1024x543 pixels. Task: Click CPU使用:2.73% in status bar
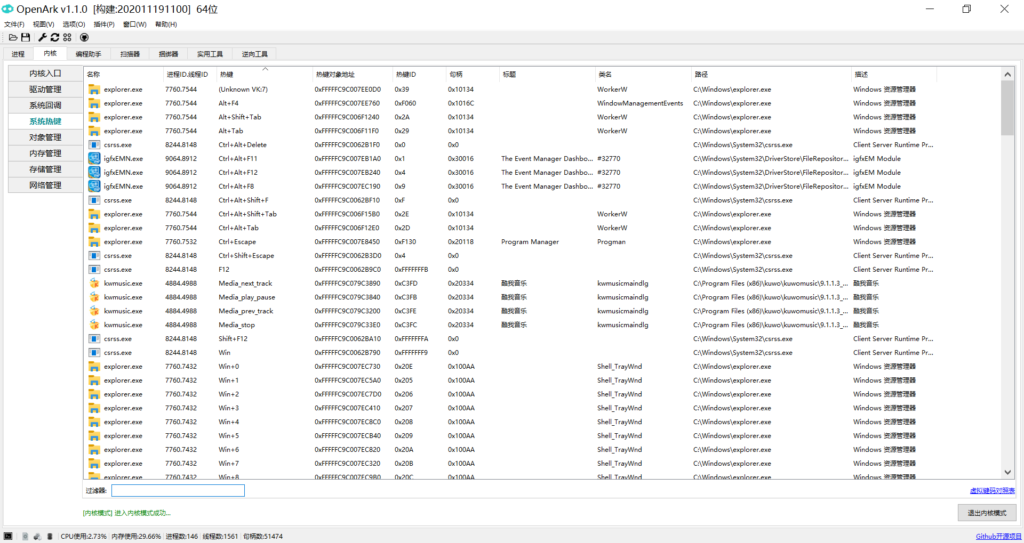pyautogui.click(x=84, y=536)
